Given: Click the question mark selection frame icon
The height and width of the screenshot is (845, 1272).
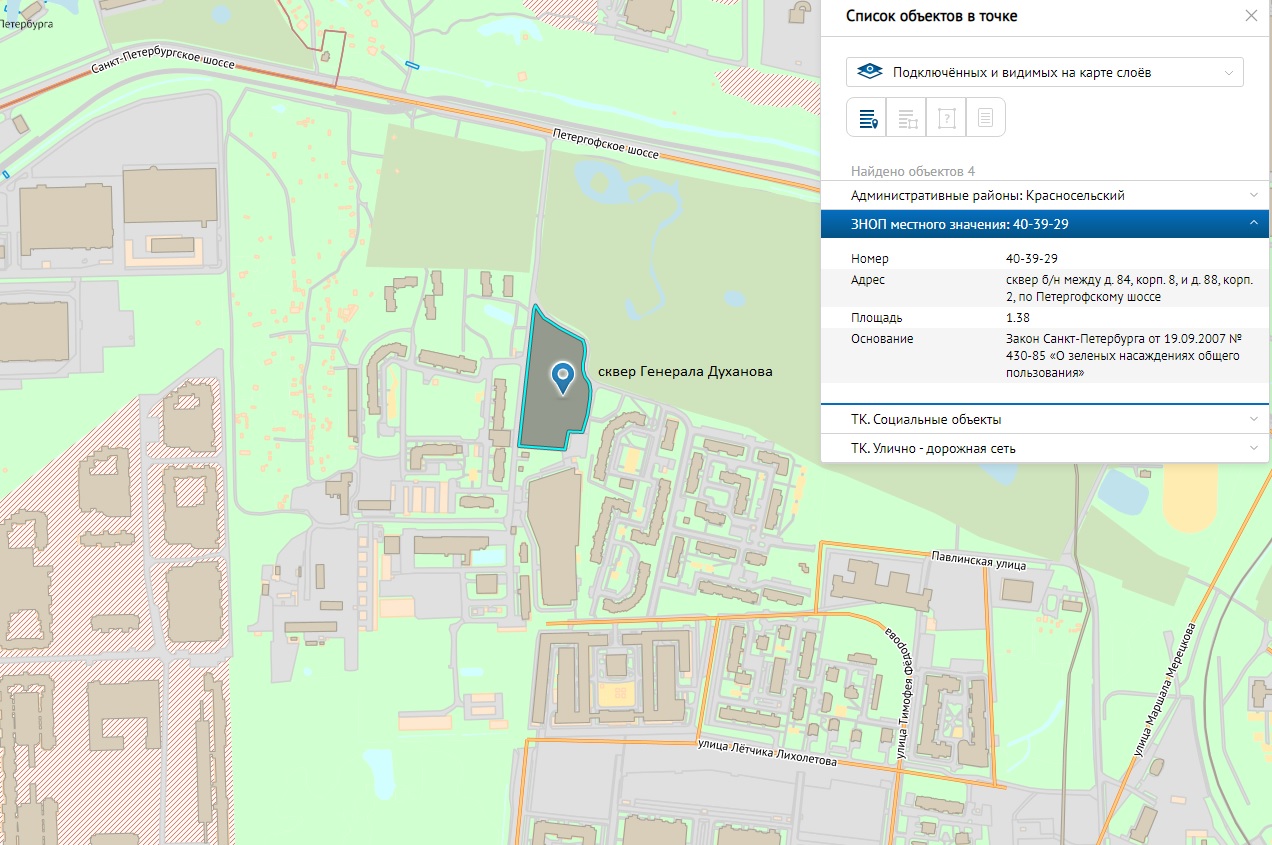Looking at the screenshot, I should [946, 118].
